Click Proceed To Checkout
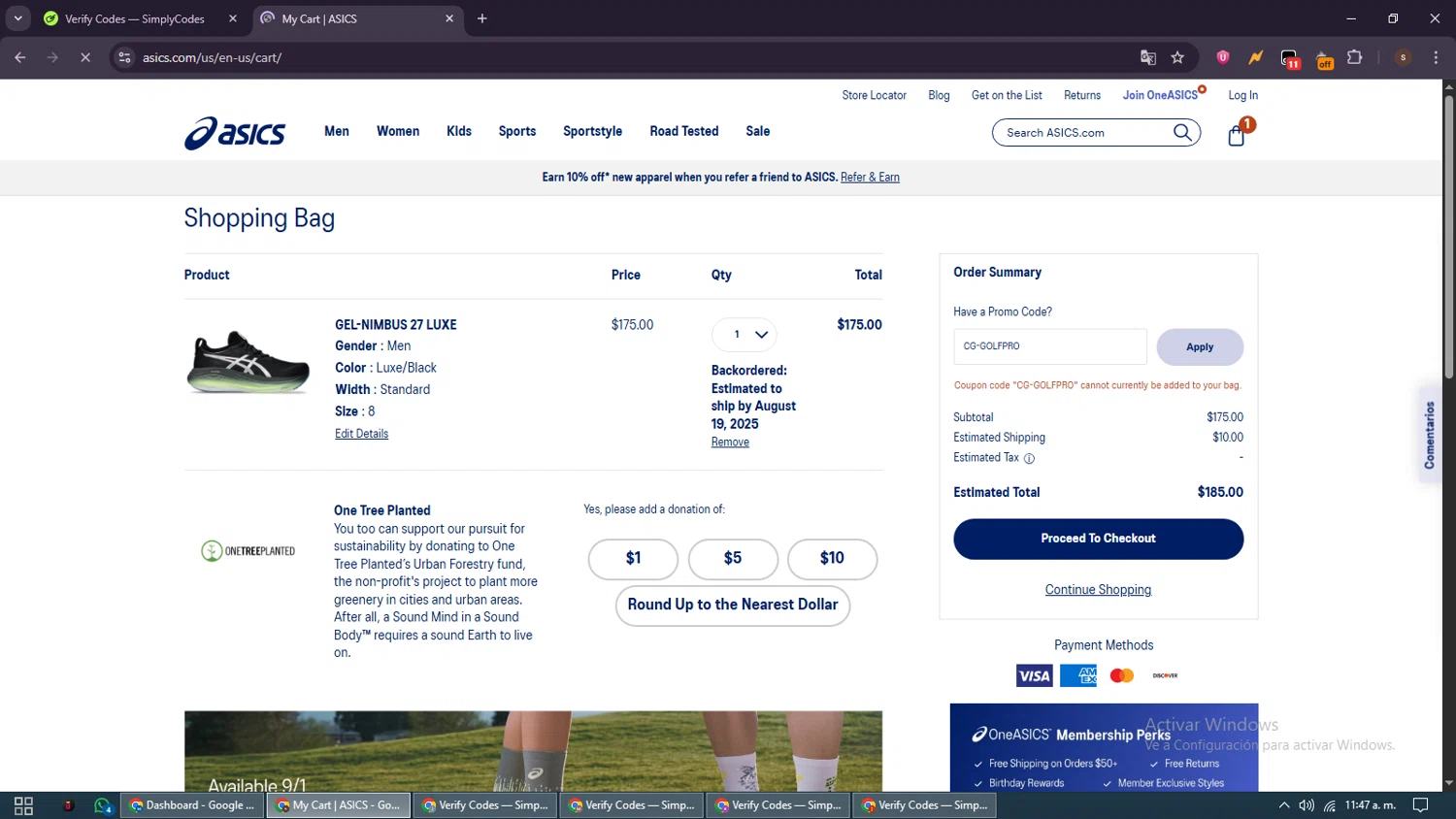The width and height of the screenshot is (1456, 819). tap(1098, 539)
